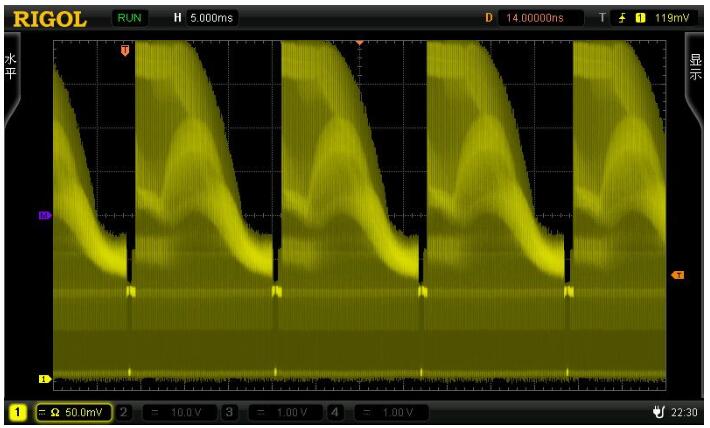Click the green RUN status indicator
This screenshot has width=710, height=428.
click(129, 18)
